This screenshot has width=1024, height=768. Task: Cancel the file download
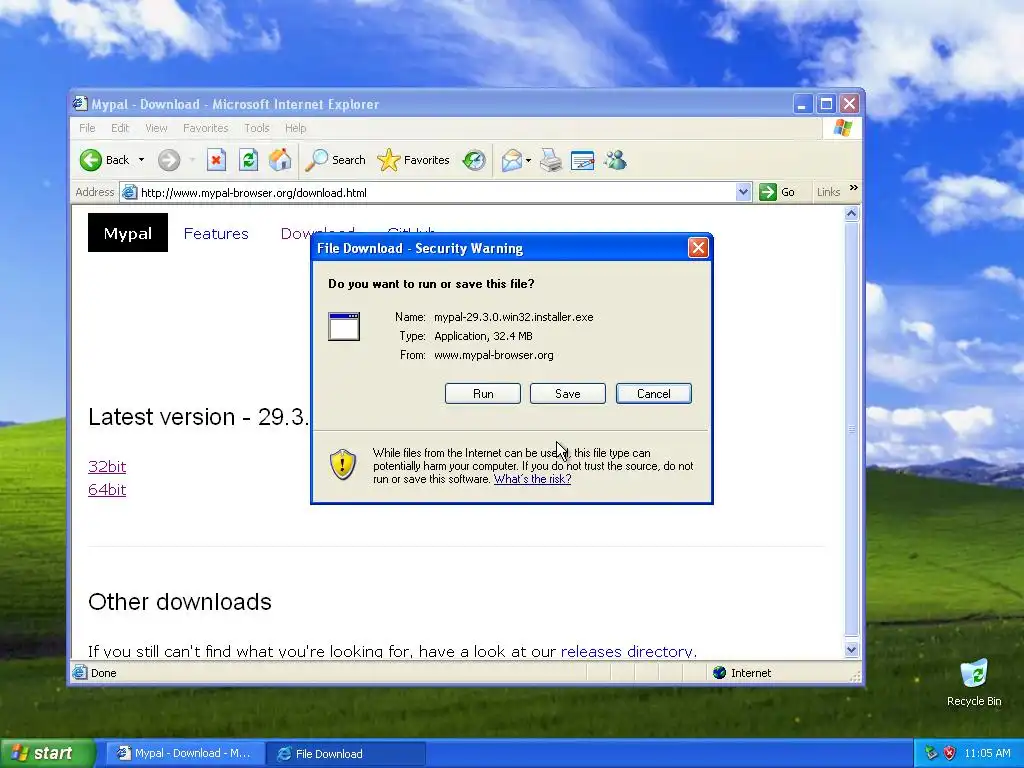pyautogui.click(x=654, y=394)
